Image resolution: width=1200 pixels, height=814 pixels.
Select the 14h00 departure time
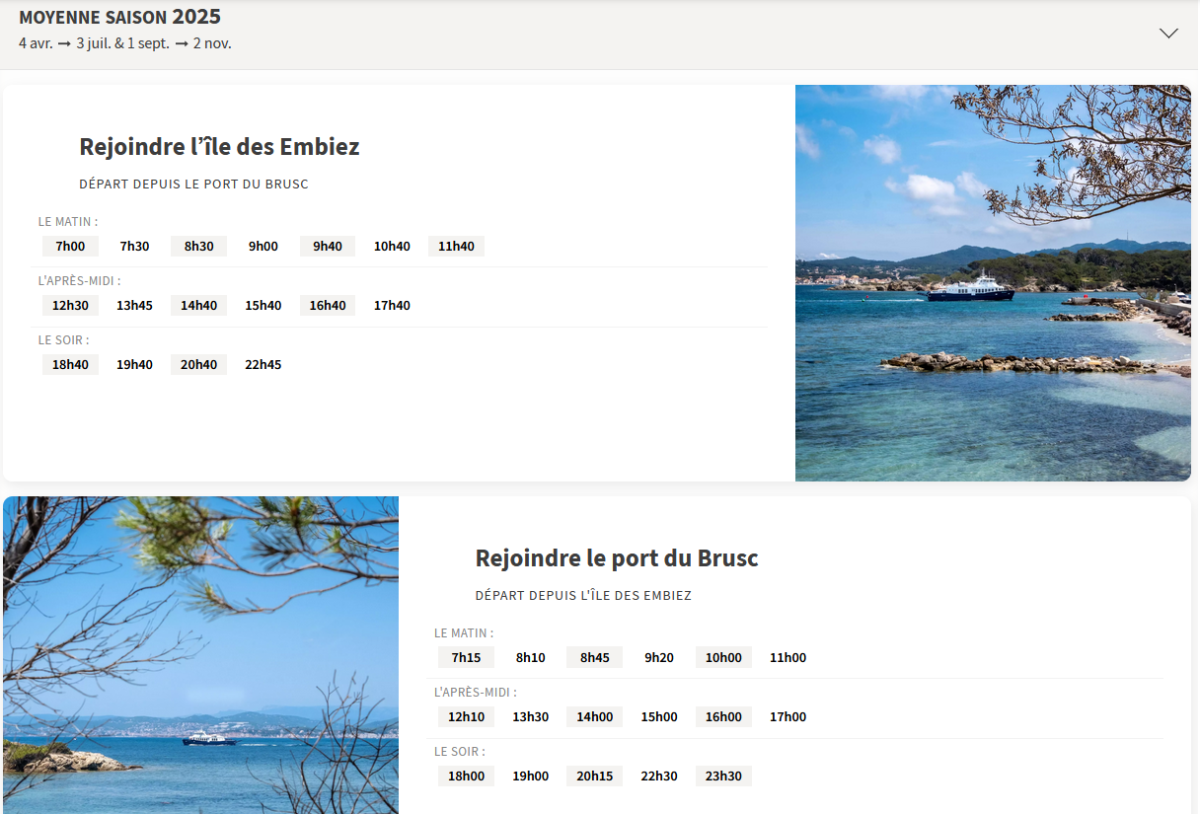click(x=595, y=716)
